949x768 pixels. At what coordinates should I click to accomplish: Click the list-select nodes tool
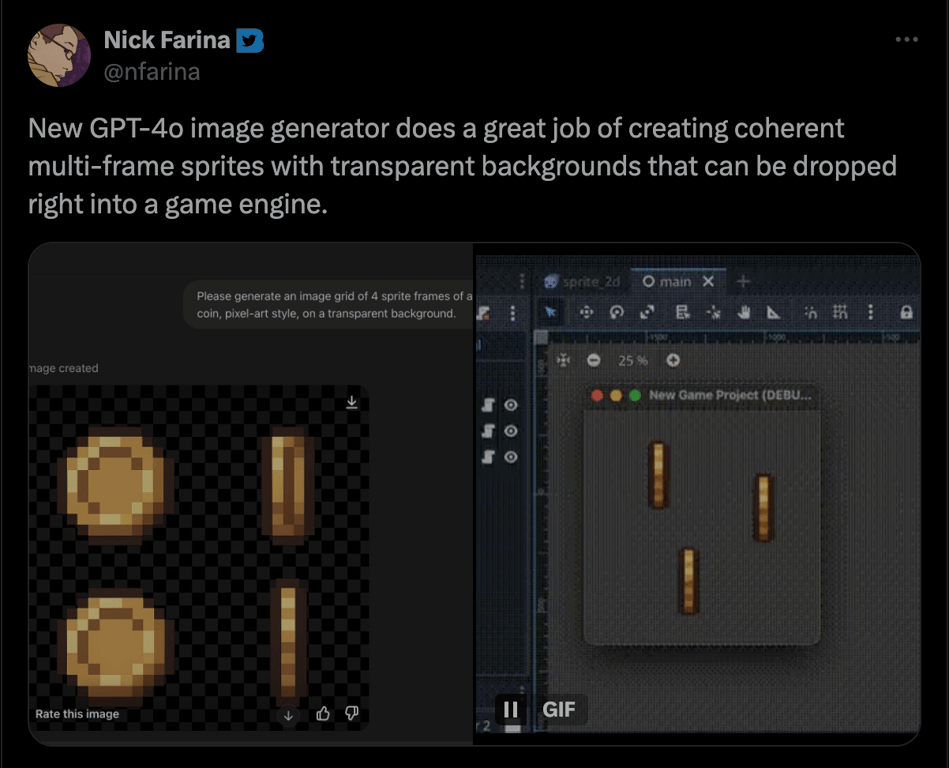[683, 312]
